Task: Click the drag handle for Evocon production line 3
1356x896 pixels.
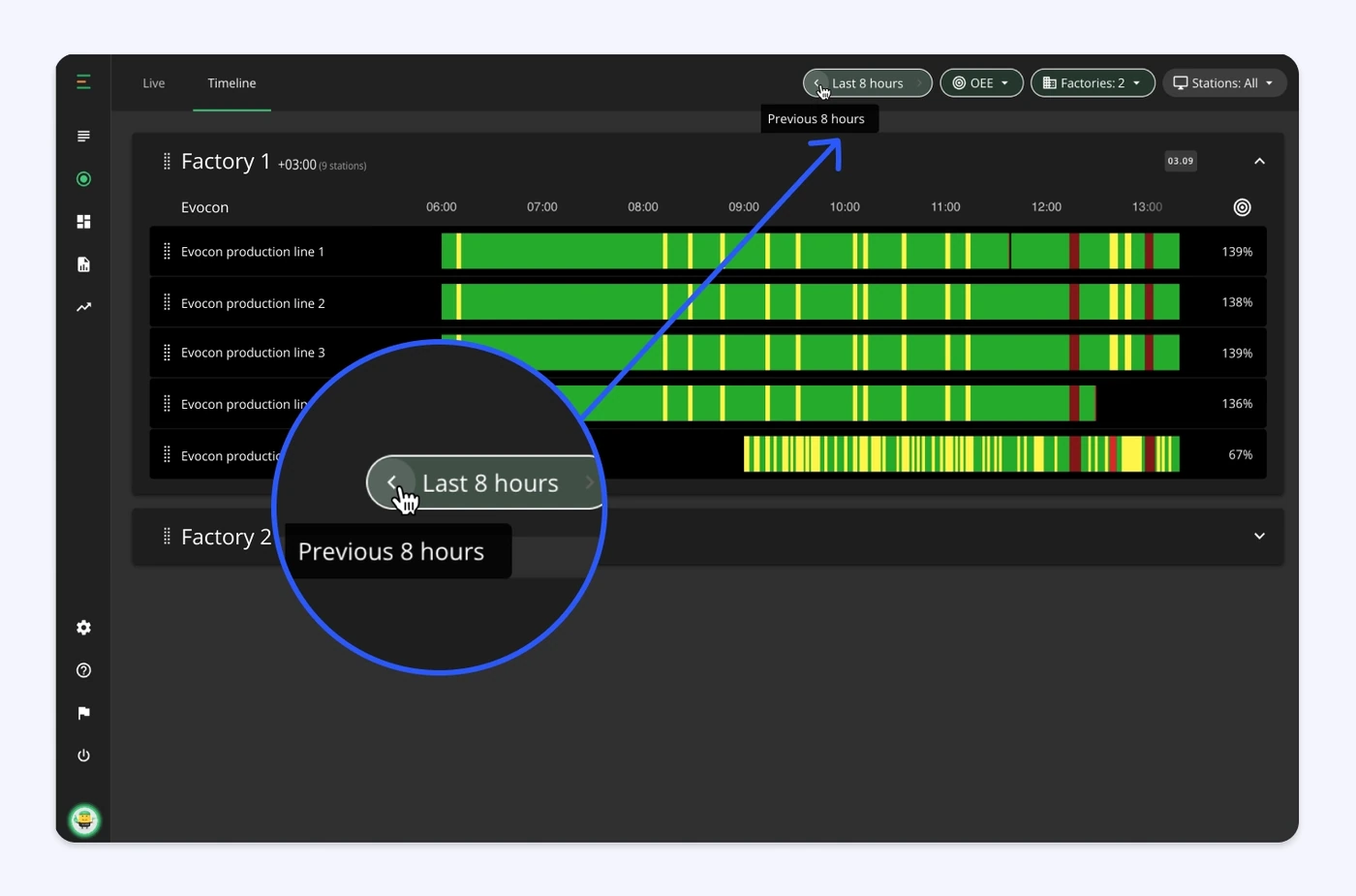Action: click(167, 353)
